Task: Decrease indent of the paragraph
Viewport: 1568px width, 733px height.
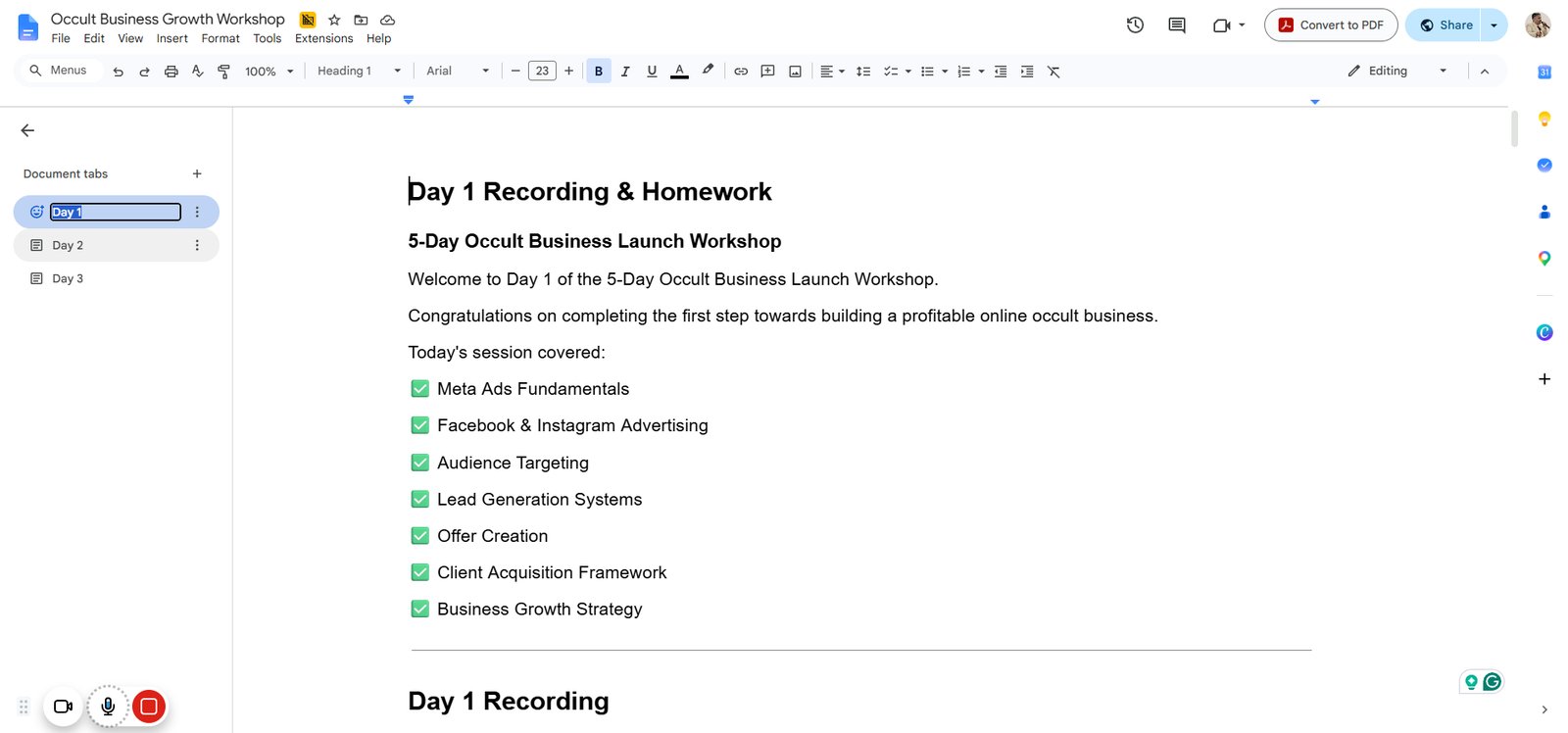Action: pos(1001,72)
